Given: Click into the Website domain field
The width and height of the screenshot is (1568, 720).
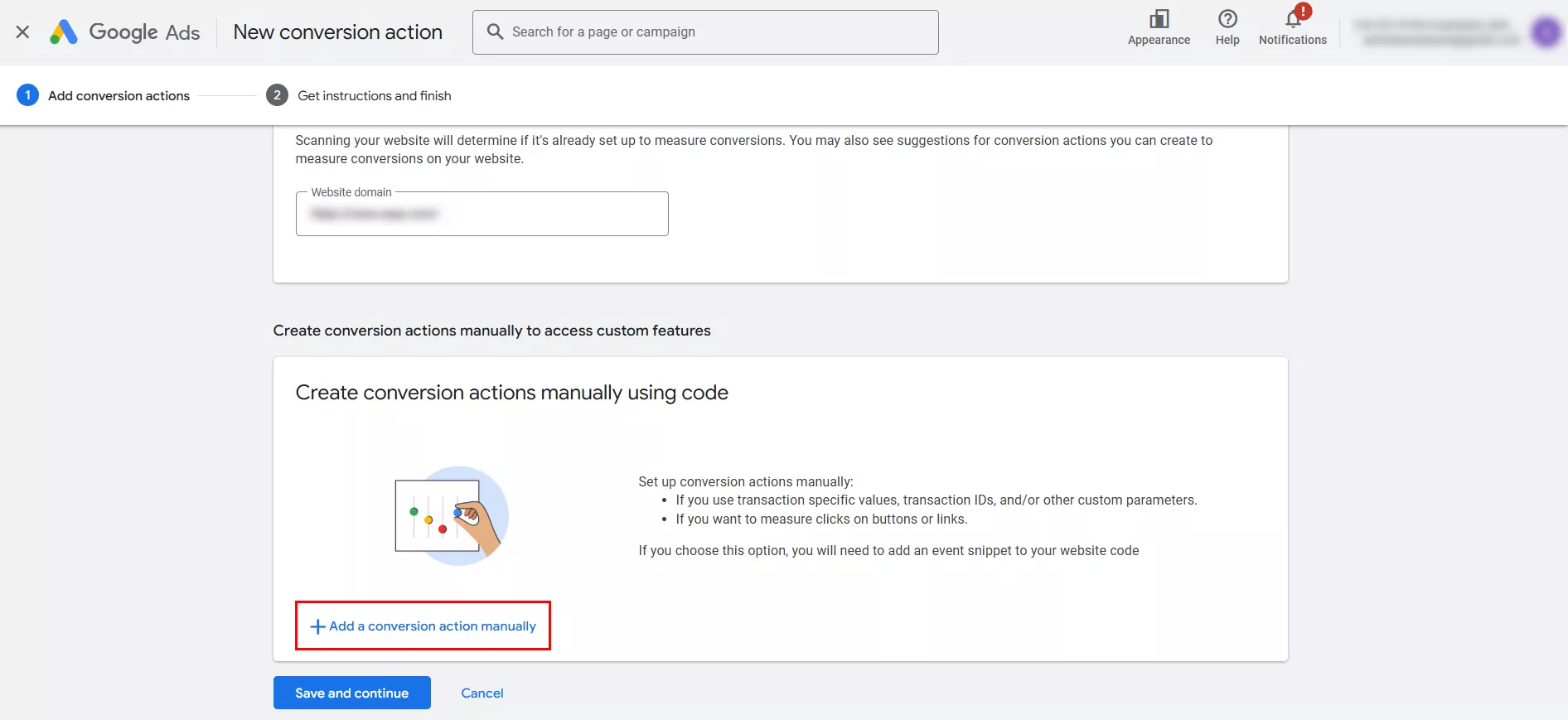Looking at the screenshot, I should pyautogui.click(x=482, y=215).
